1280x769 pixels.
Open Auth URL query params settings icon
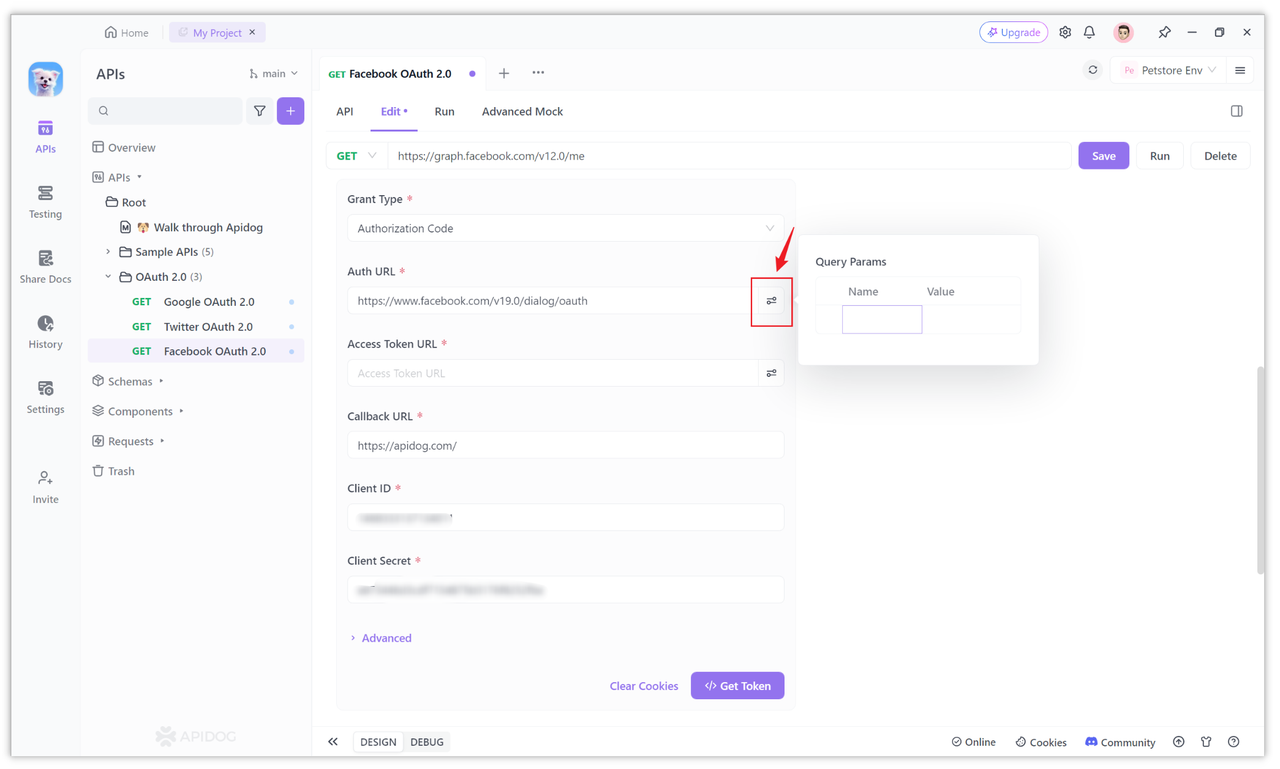point(771,301)
